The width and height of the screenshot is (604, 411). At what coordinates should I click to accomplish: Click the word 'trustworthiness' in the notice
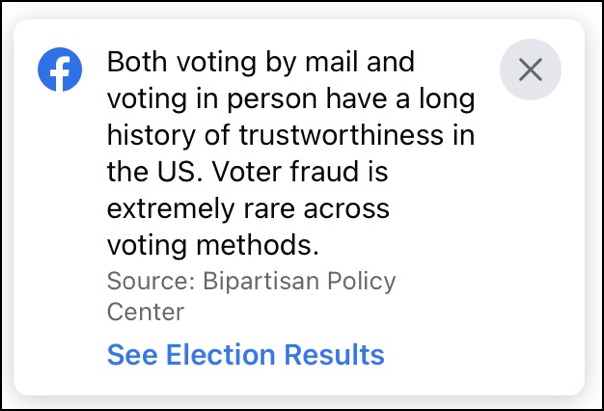click(x=341, y=135)
